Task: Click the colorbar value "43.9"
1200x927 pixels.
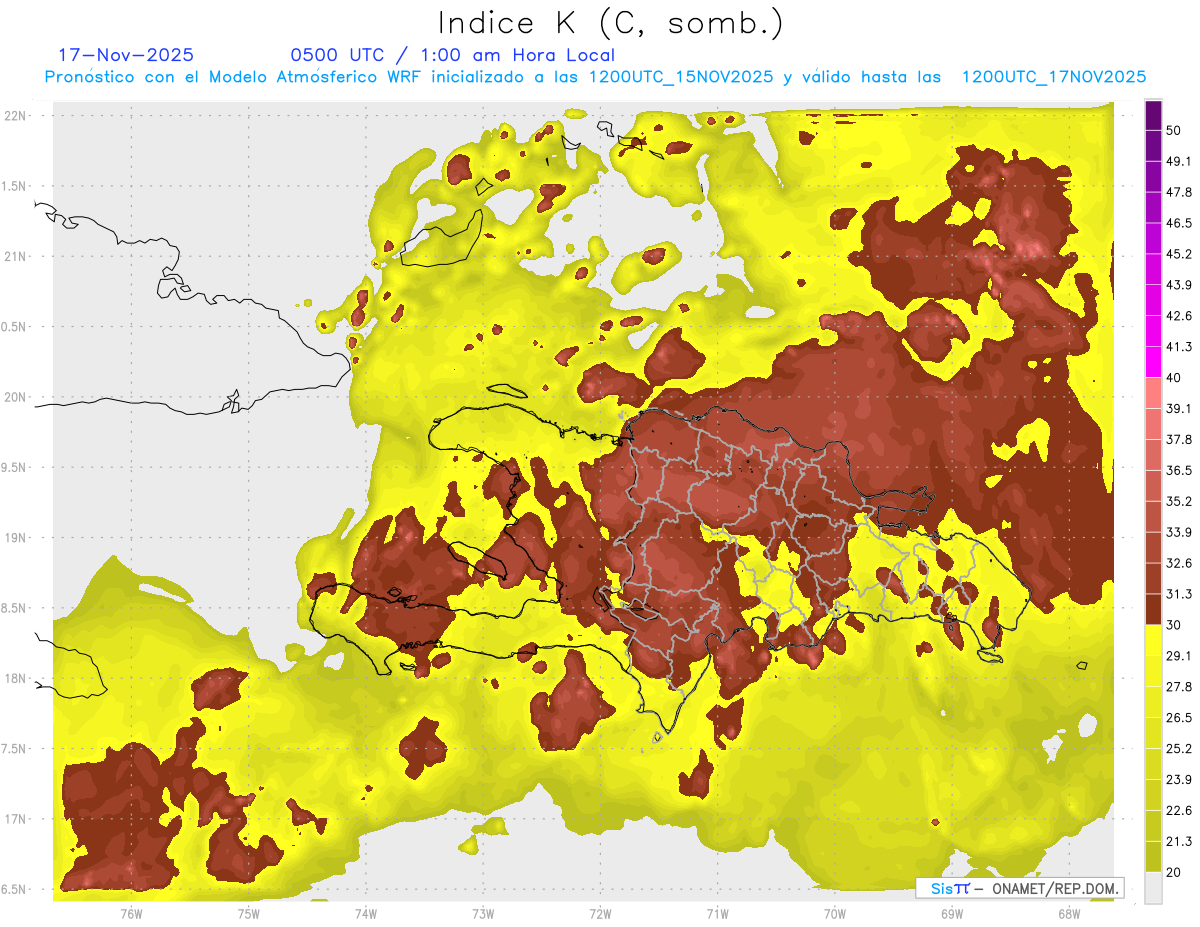Action: (x=1179, y=285)
